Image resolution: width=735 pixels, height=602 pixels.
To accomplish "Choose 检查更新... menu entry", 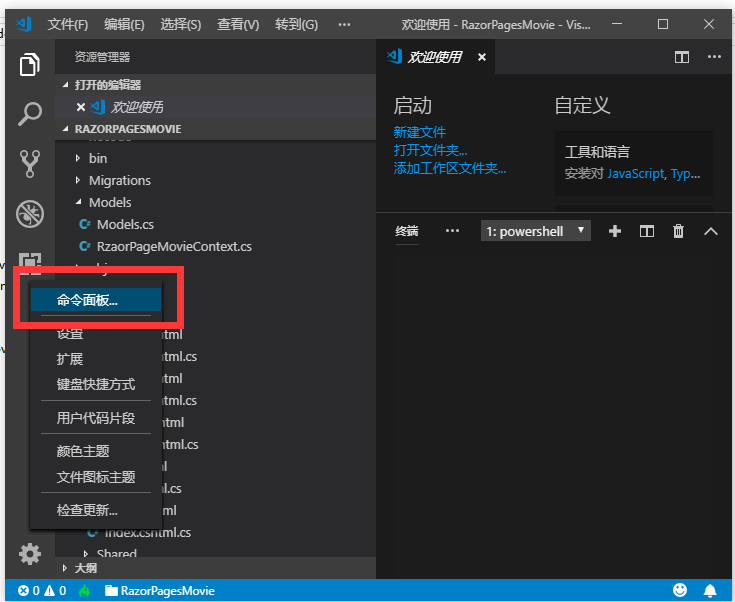I will [x=96, y=510].
